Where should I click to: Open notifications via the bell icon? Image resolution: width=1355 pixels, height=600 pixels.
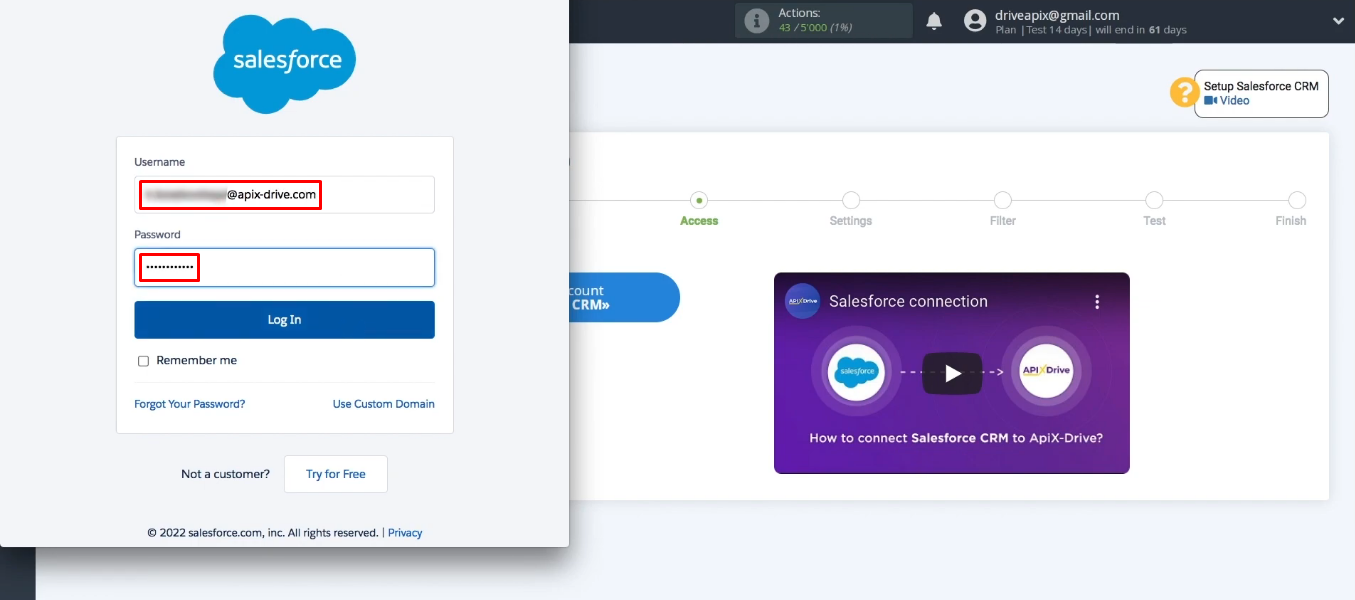point(934,20)
